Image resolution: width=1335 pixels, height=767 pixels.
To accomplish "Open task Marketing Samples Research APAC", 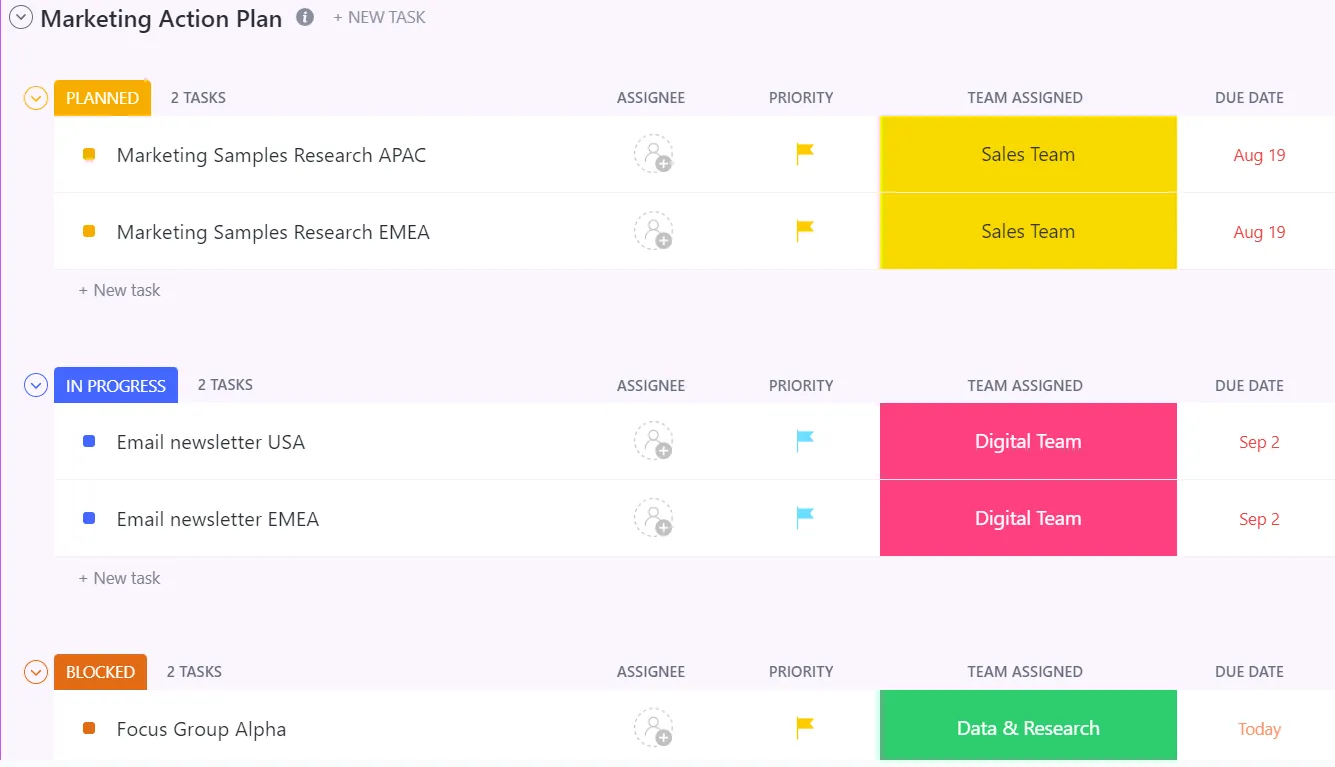I will (x=271, y=155).
